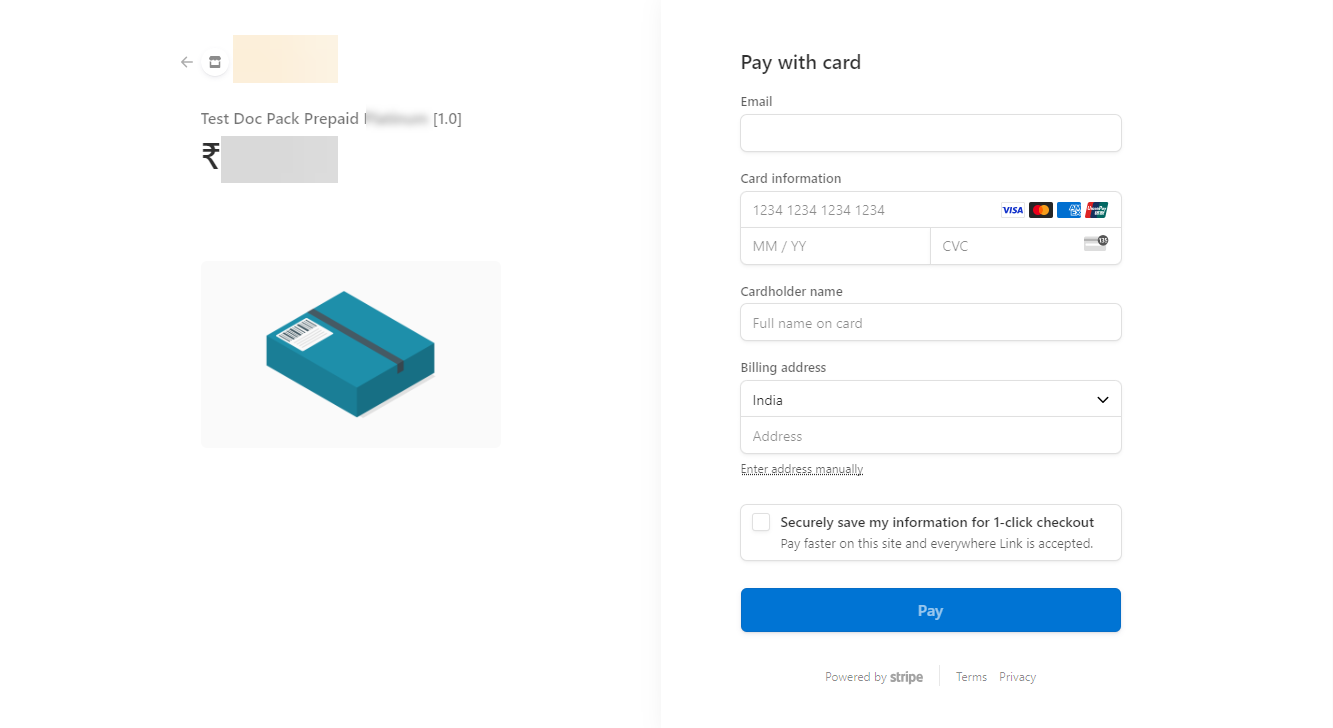
Task: Enable securely save my information for 1-click checkout
Action: (x=760, y=521)
